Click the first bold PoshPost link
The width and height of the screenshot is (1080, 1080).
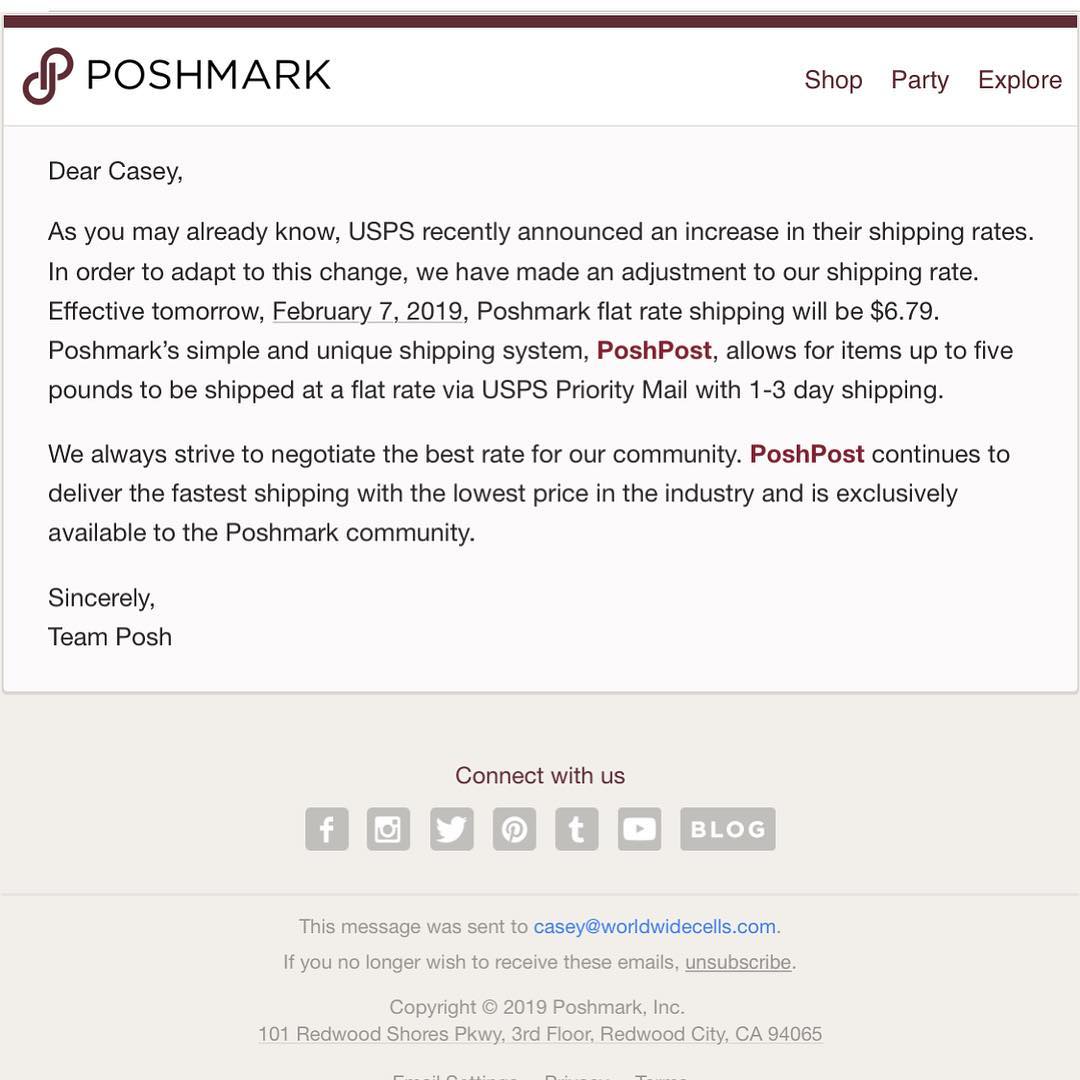pyautogui.click(x=654, y=351)
